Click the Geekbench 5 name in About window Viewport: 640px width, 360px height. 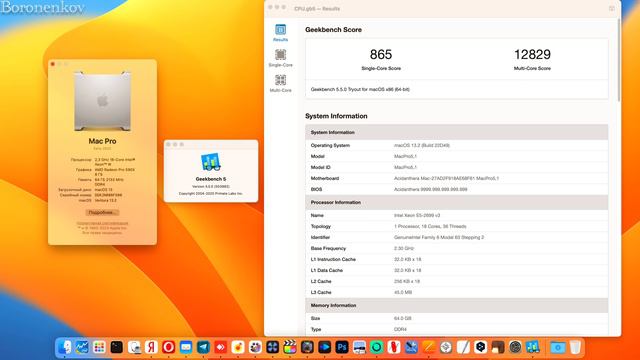pos(211,179)
